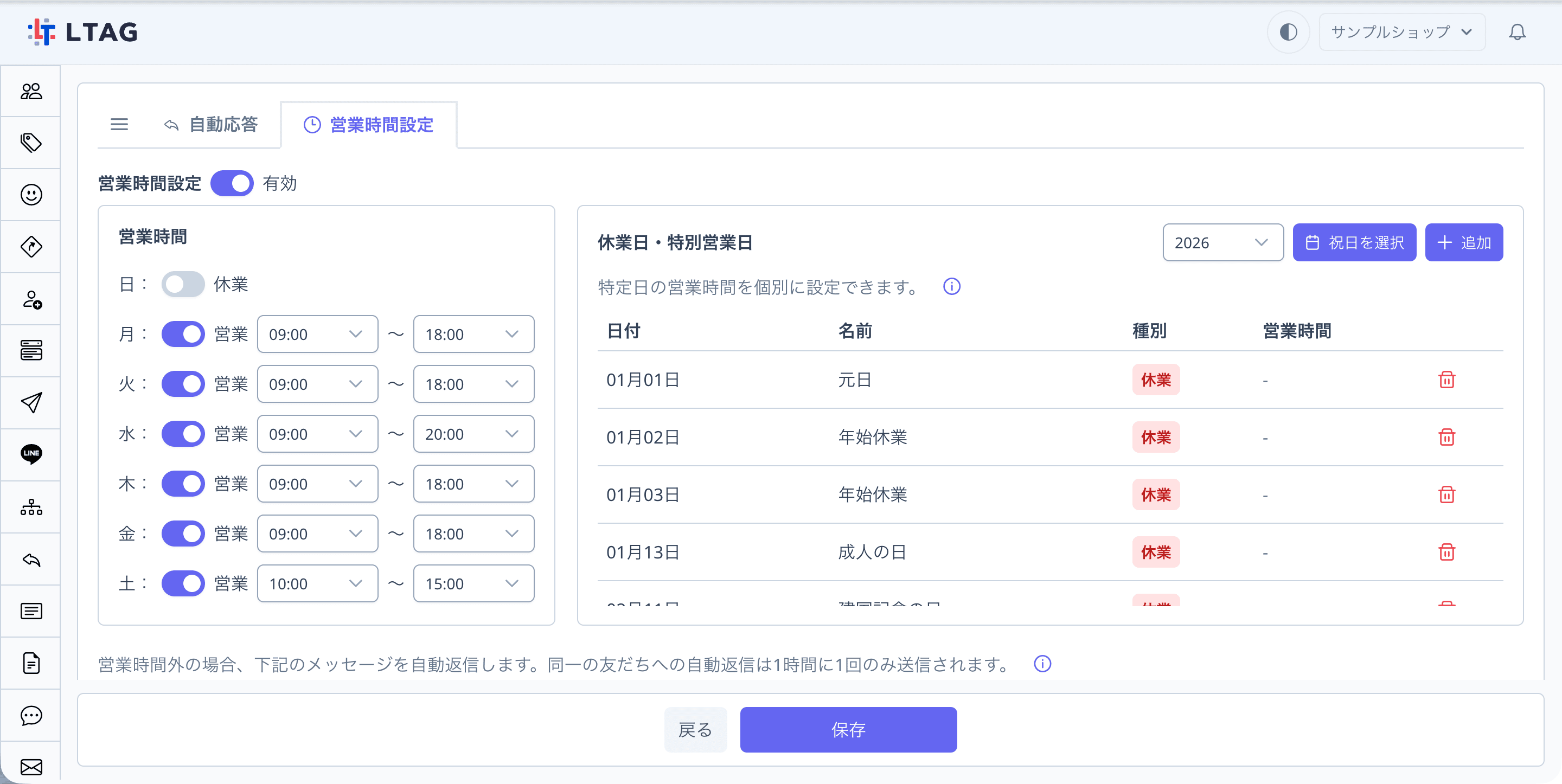The width and height of the screenshot is (1562, 784).
Task: Open Wednesday closing time 20:00 dropdown
Action: click(x=473, y=434)
